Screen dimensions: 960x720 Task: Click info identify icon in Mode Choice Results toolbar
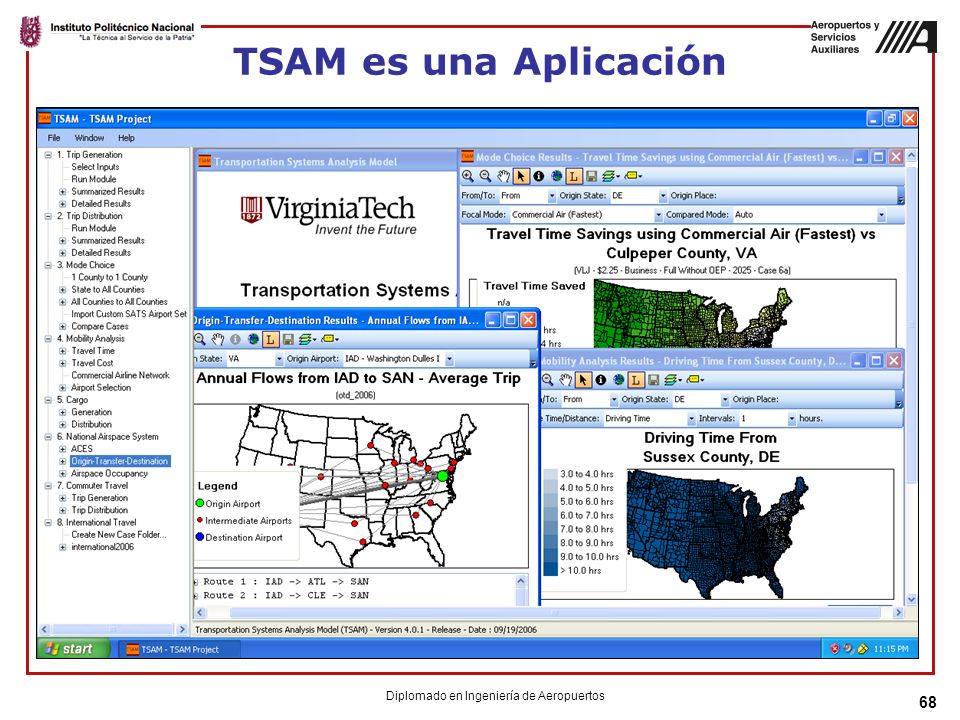tap(539, 176)
